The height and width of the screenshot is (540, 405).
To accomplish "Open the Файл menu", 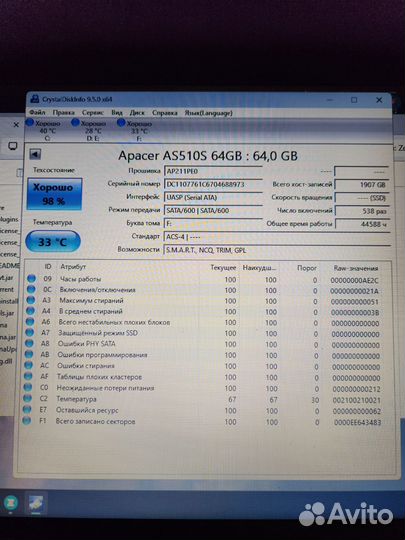I will (37, 112).
